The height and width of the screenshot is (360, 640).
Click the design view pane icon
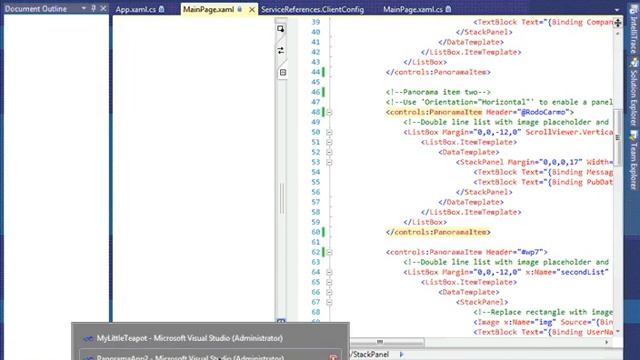[281, 29]
